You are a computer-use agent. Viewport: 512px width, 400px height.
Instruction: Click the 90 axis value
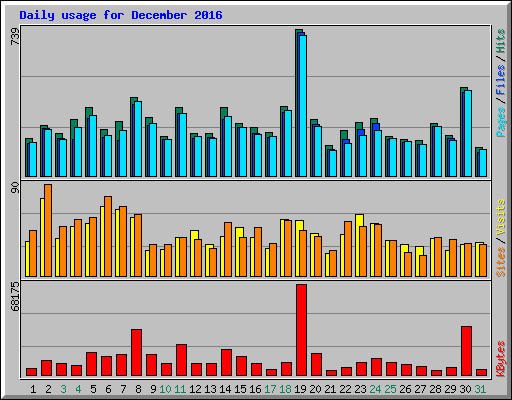(15, 188)
